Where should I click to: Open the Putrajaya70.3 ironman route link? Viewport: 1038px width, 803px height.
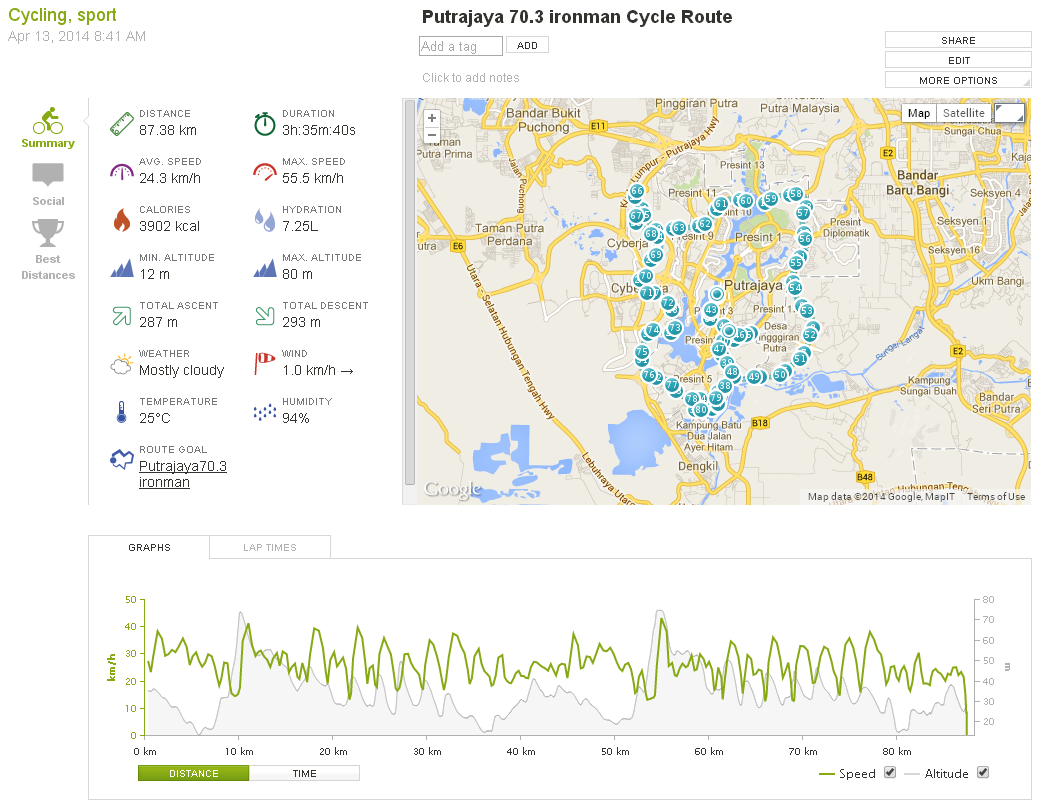(x=182, y=474)
